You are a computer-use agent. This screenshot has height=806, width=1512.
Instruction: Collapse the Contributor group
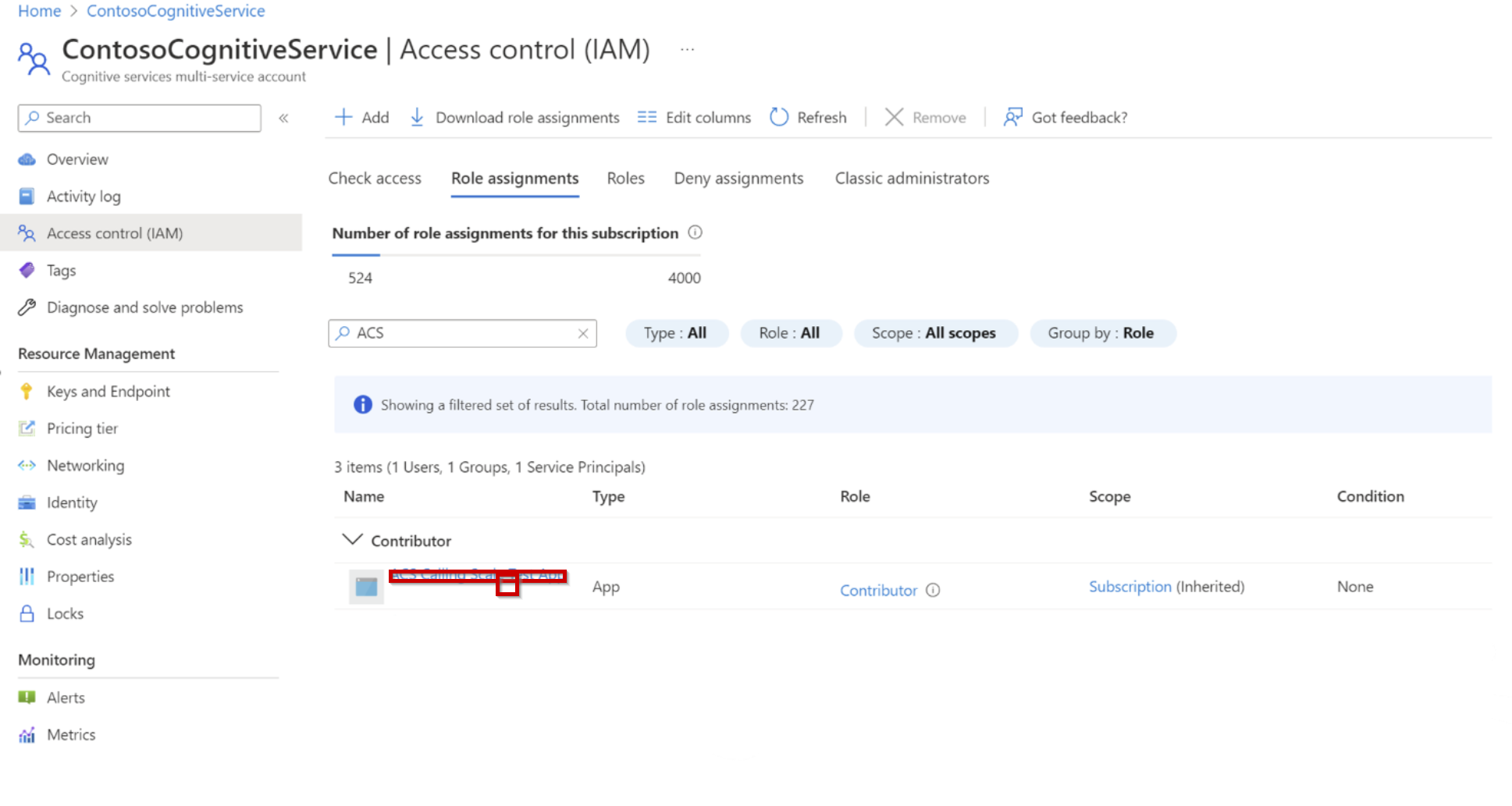pos(353,539)
